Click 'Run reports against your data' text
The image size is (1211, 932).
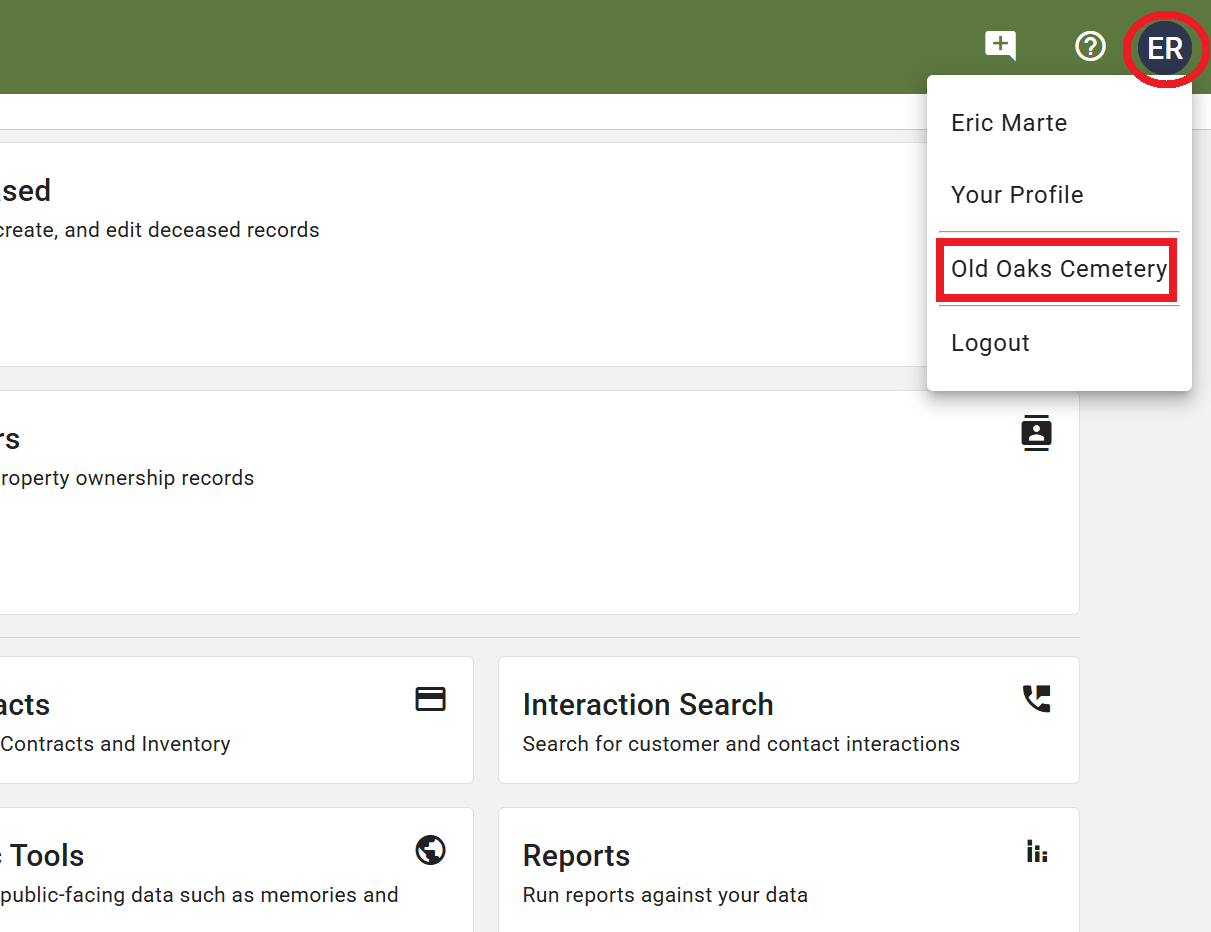(664, 895)
